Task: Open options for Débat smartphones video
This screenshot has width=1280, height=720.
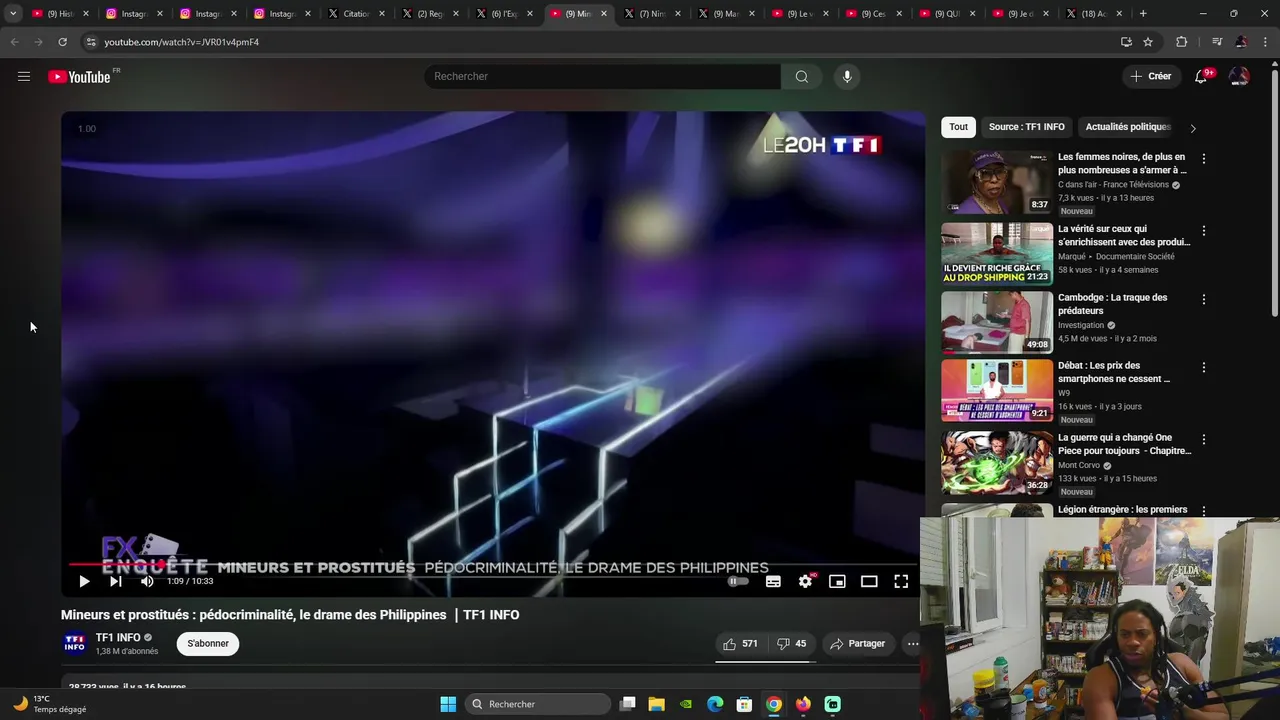Action: coord(1204,367)
